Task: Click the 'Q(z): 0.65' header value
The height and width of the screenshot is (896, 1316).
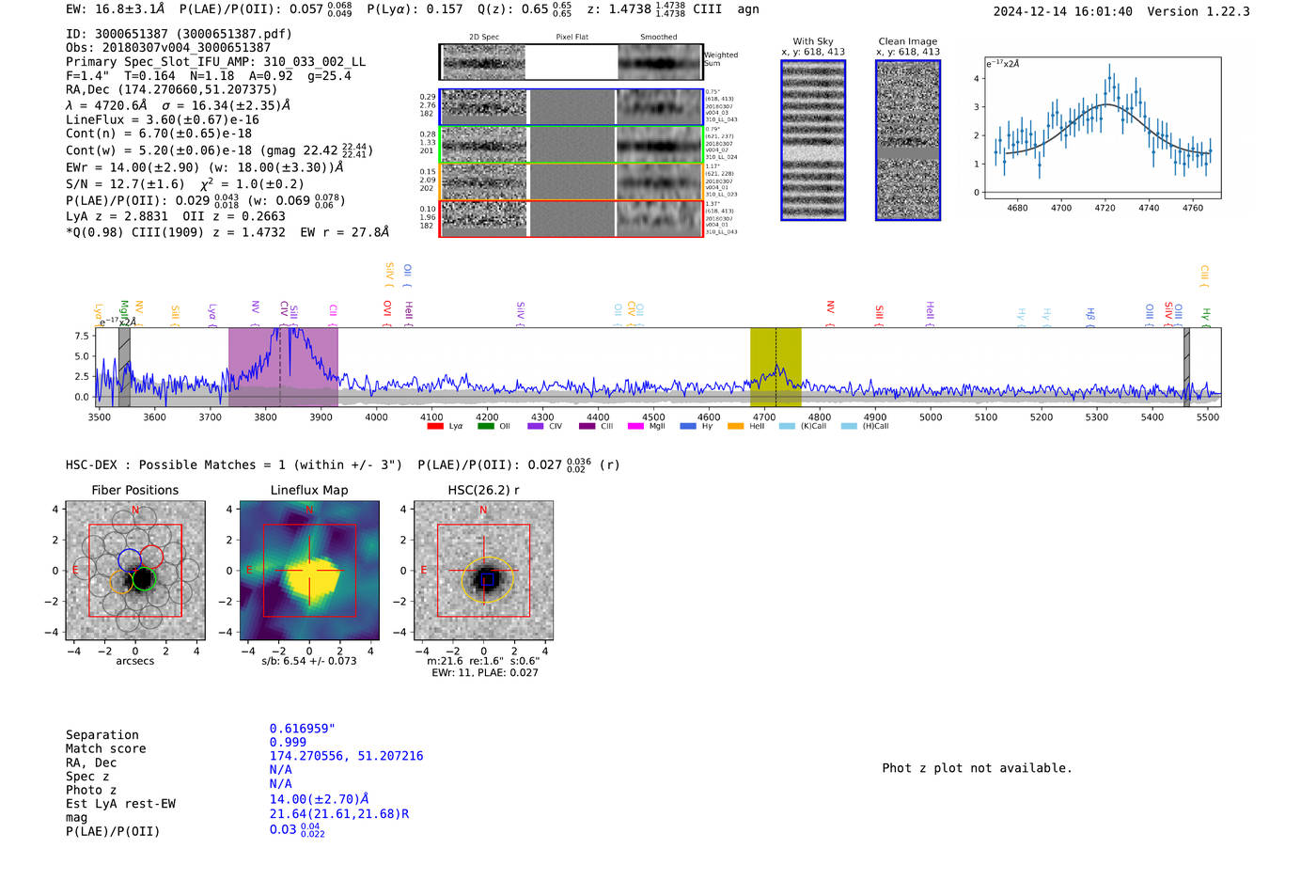Action: point(512,9)
